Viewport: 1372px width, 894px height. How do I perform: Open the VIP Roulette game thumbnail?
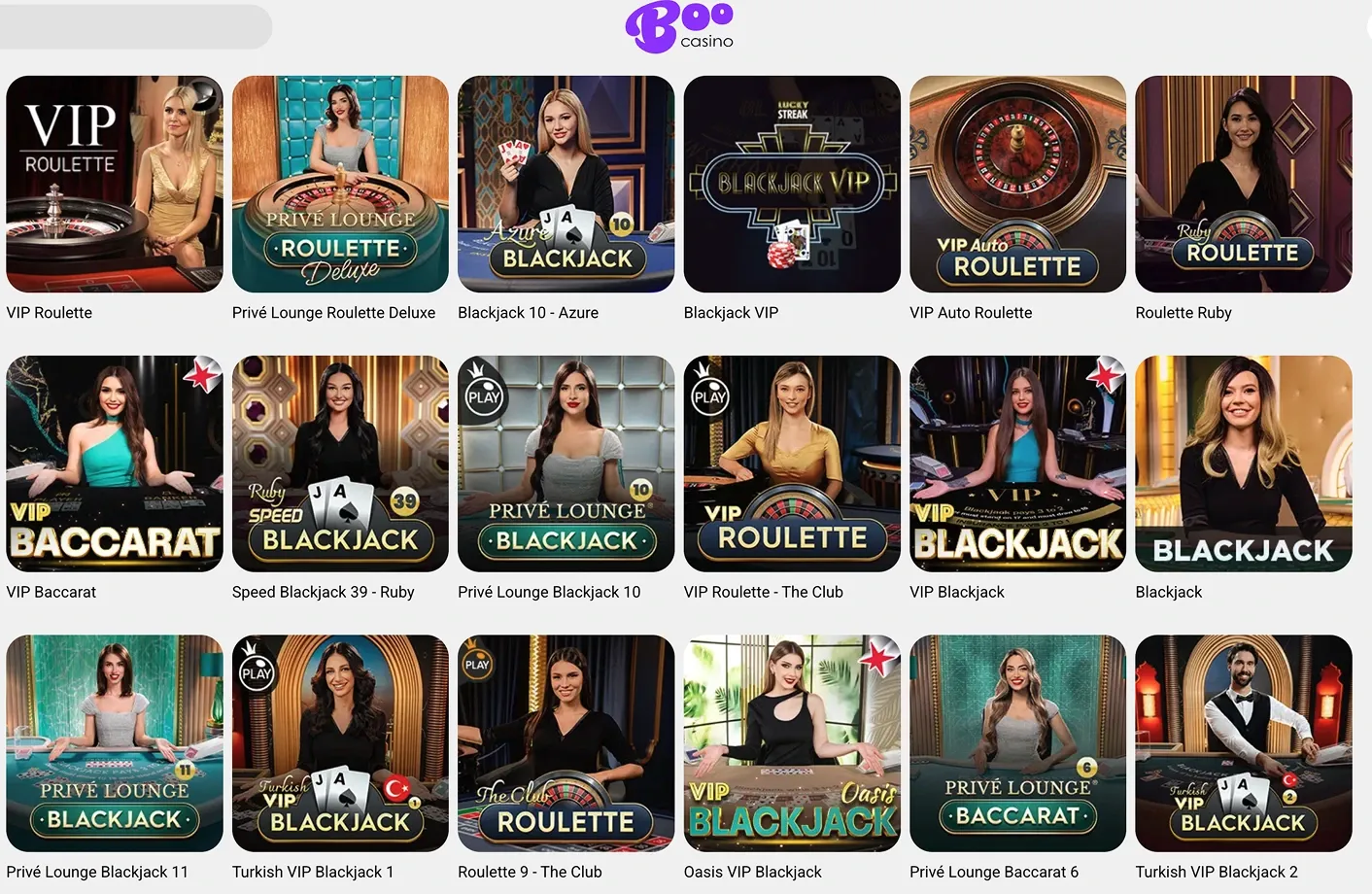[115, 184]
